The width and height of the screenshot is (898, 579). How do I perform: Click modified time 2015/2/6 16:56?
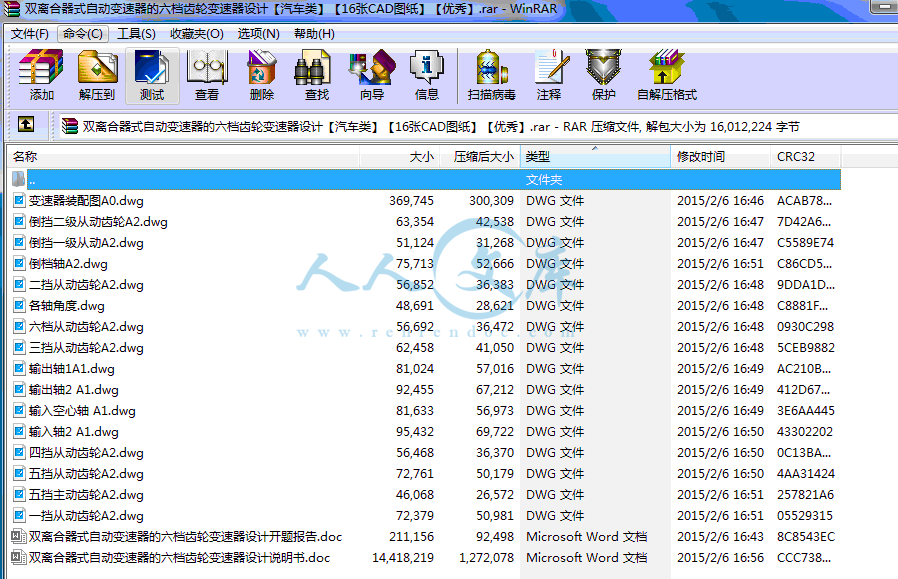click(x=720, y=557)
